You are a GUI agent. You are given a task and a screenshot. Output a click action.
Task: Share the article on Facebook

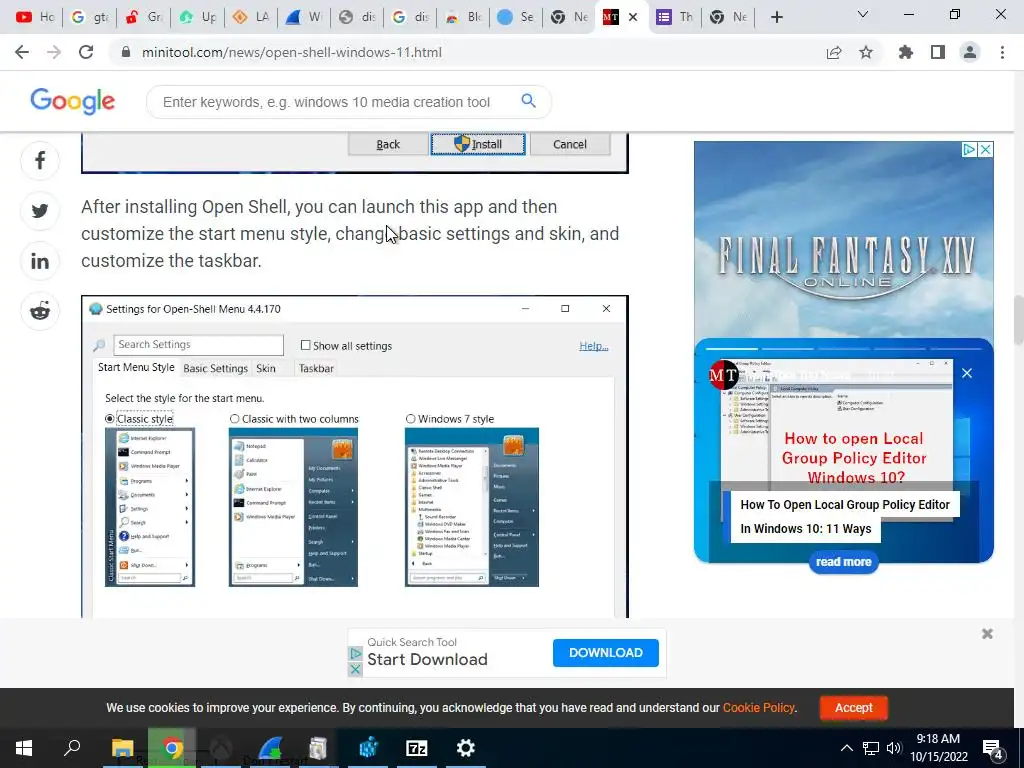[40, 161]
